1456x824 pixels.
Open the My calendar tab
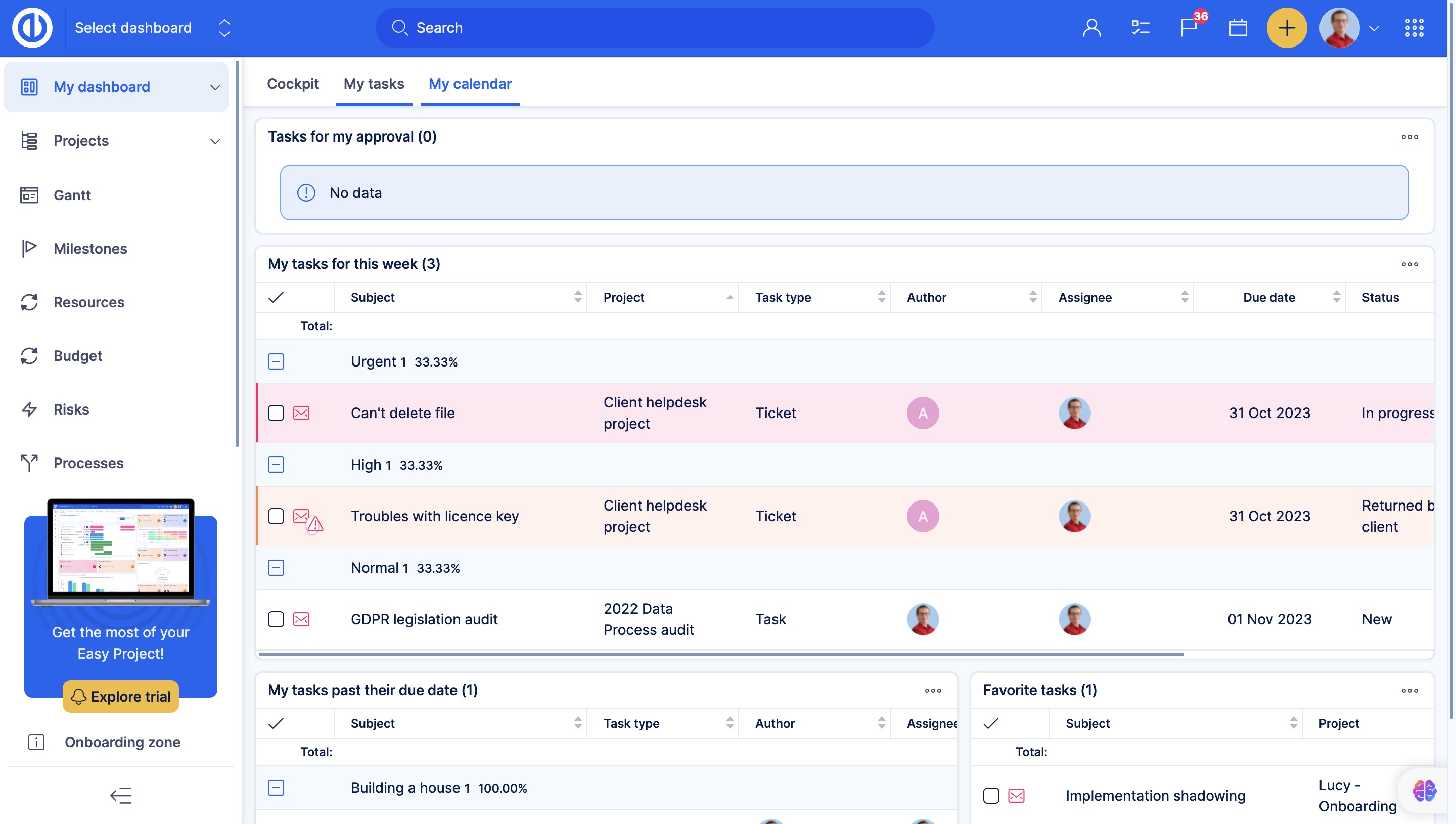(x=470, y=84)
